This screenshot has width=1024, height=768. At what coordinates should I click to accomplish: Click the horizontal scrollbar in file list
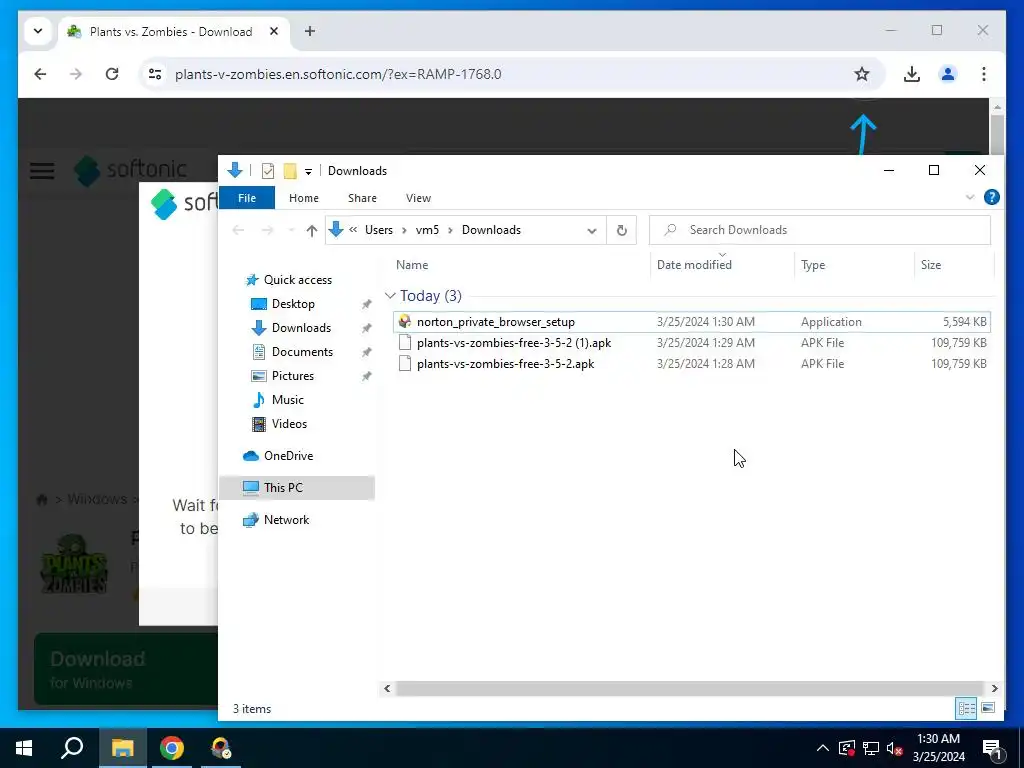[x=690, y=688]
